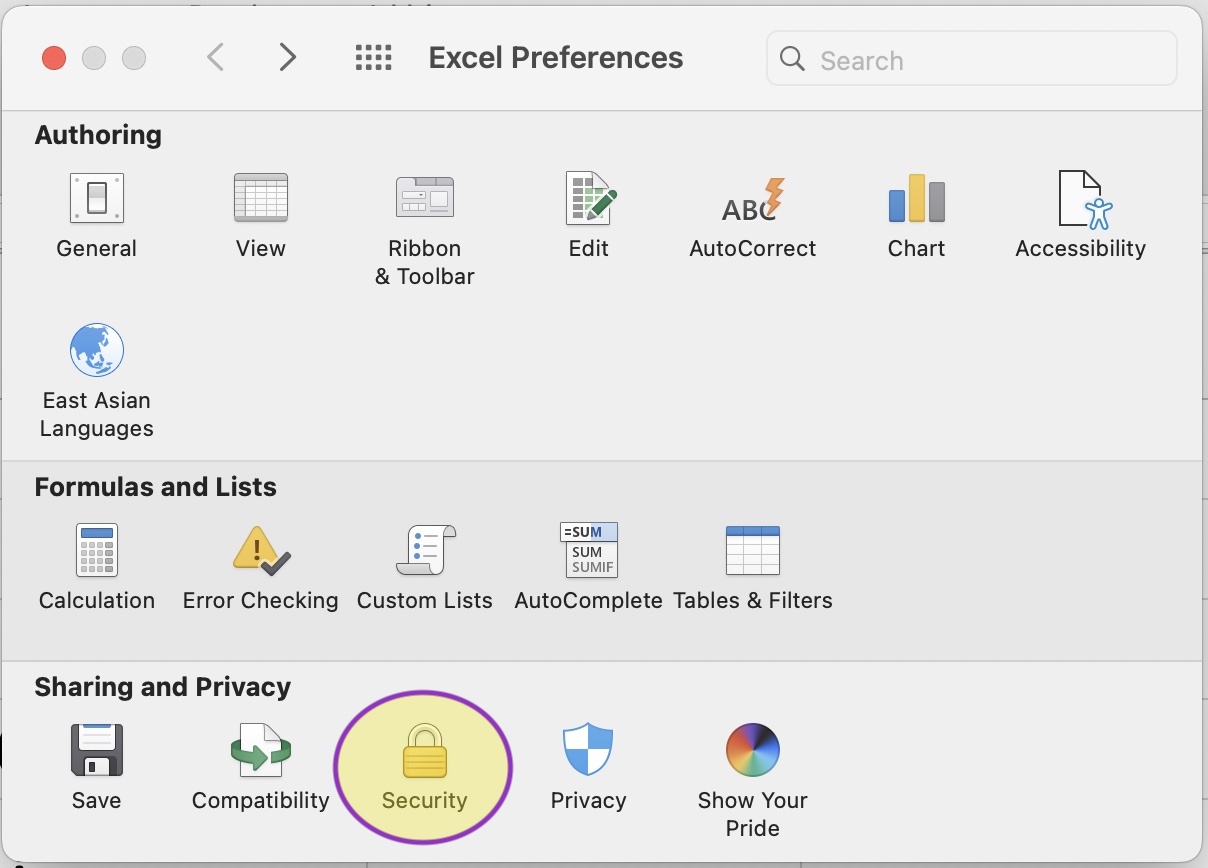Viewport: 1208px width, 868px height.
Task: Click the search magnifier icon
Action: 792,59
